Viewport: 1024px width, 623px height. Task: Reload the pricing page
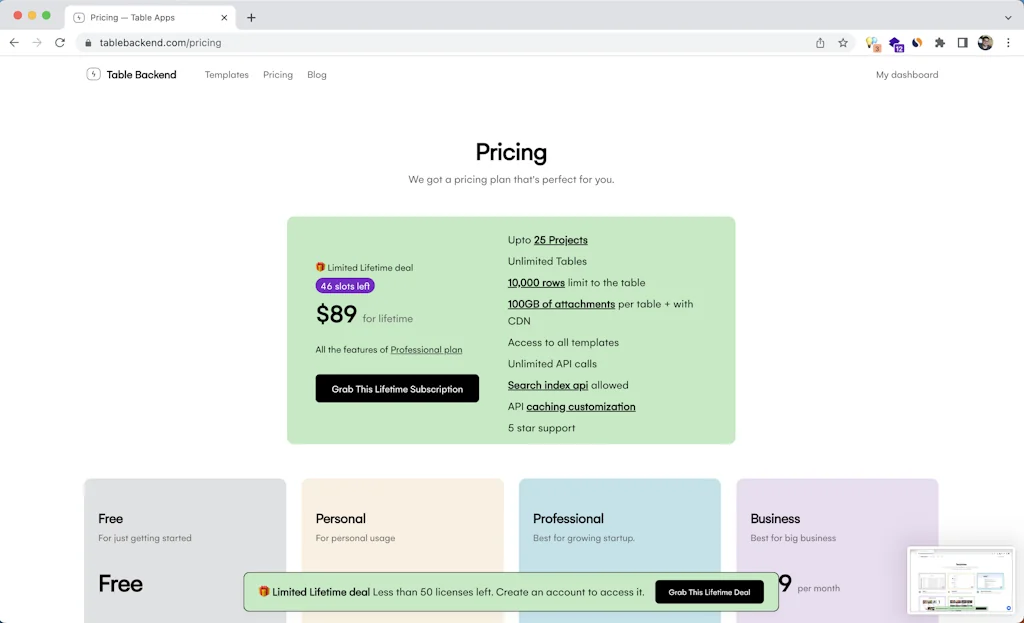click(60, 42)
